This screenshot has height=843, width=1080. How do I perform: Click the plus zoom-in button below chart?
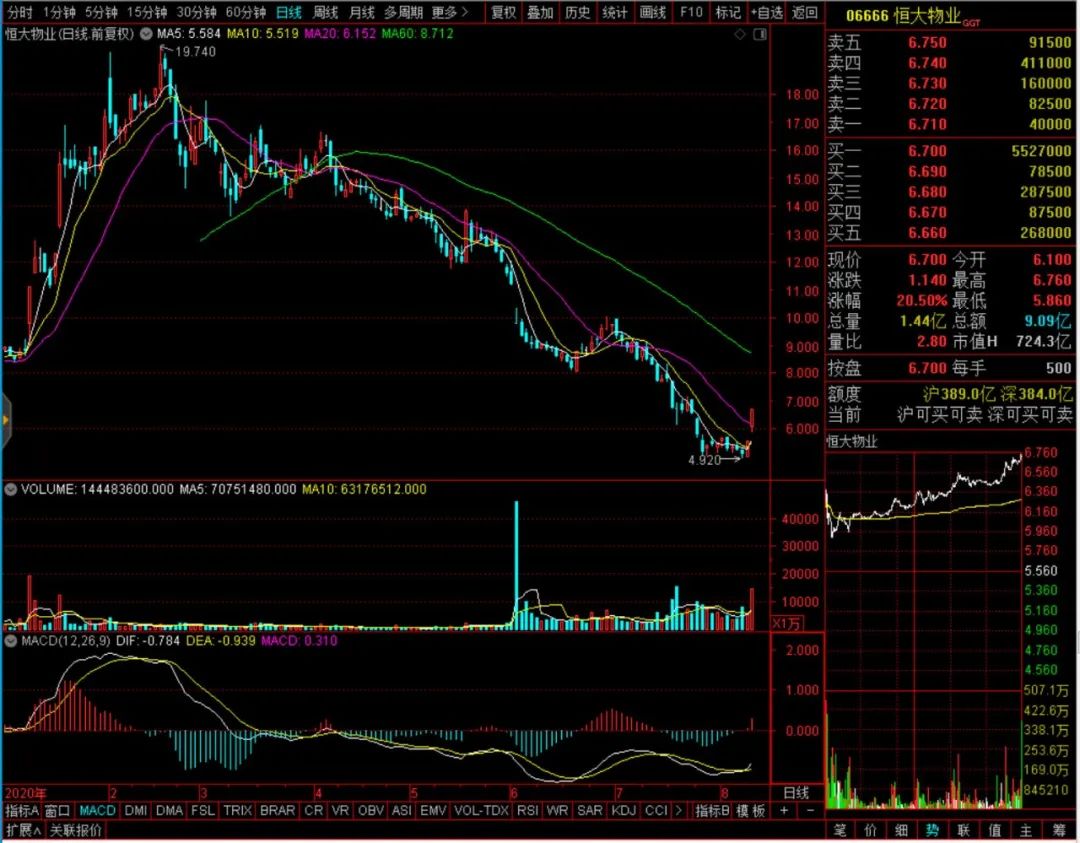tap(784, 810)
